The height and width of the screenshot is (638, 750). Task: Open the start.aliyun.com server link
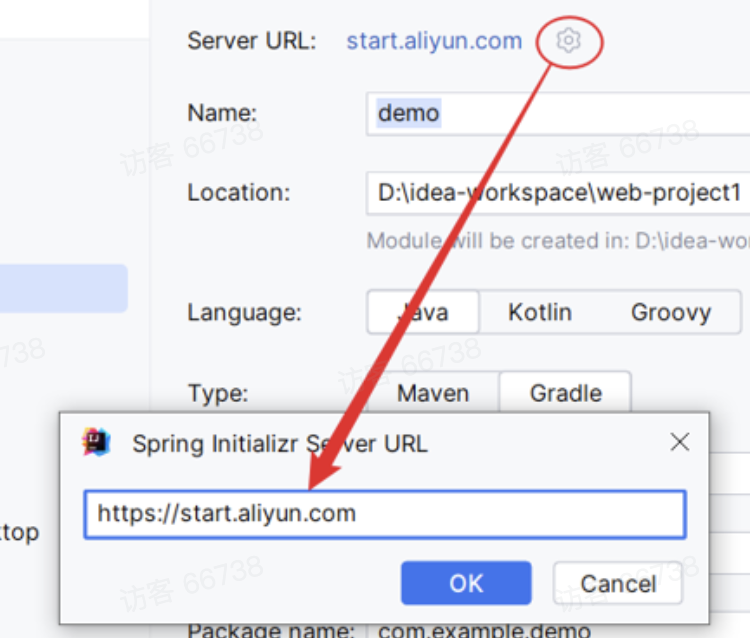coord(434,41)
